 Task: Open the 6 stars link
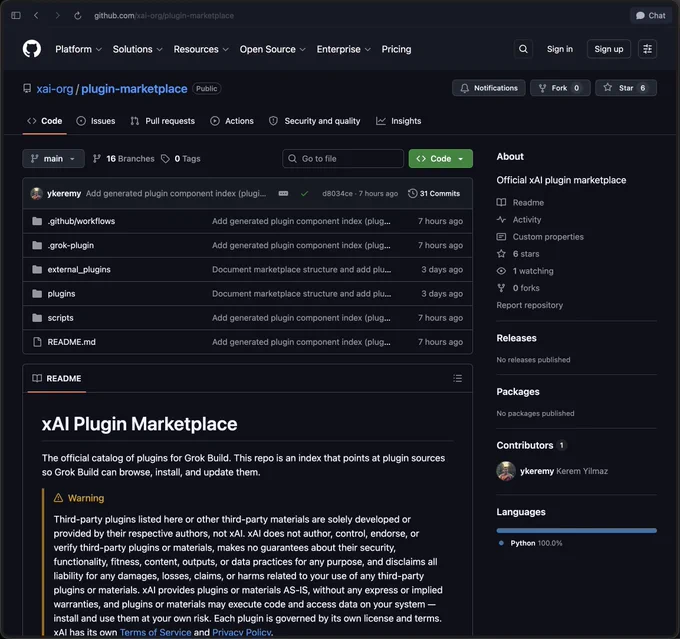coord(518,254)
